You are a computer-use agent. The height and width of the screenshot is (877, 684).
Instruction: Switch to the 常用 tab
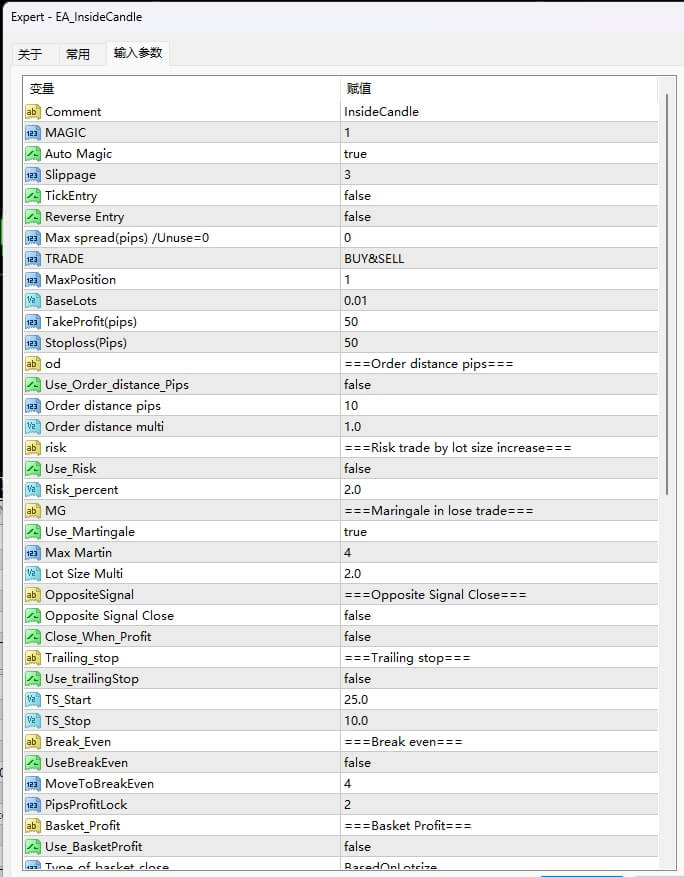pos(78,55)
